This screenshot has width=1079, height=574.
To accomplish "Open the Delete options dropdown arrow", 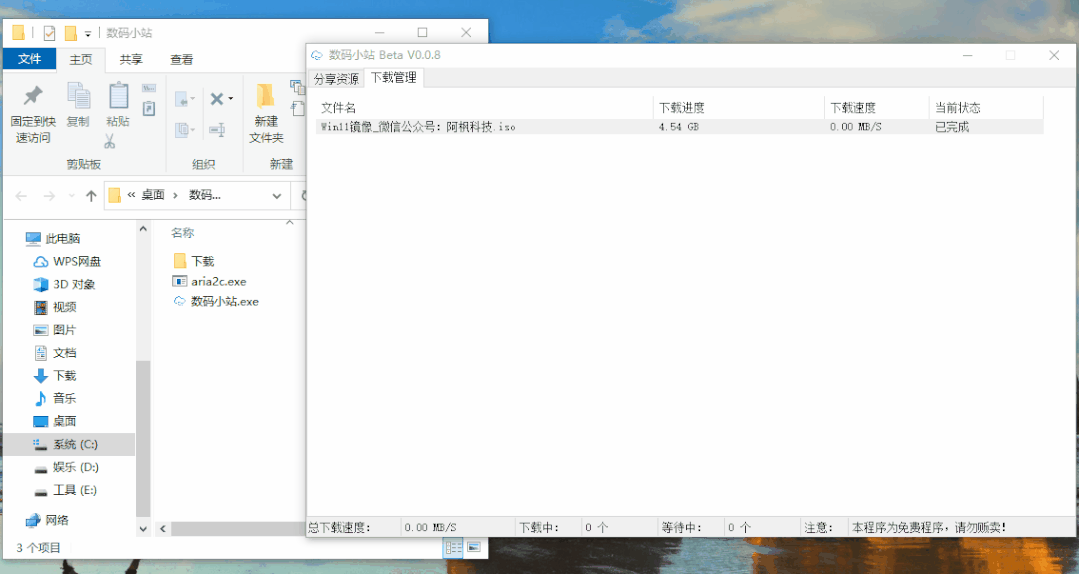I will pos(231,99).
